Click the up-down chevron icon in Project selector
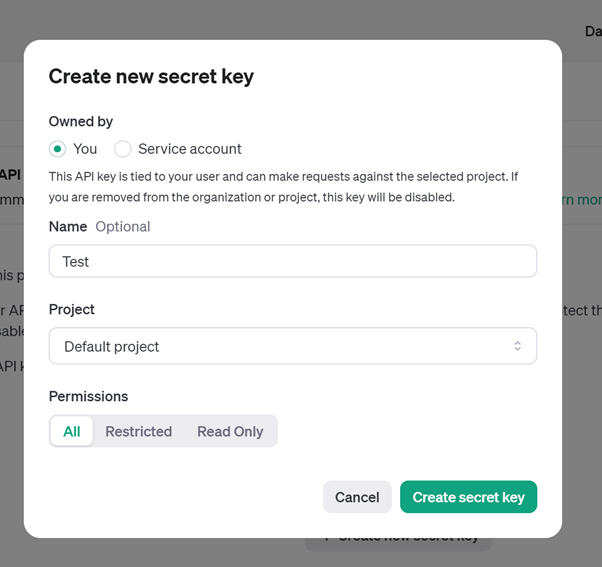This screenshot has width=602, height=567. click(x=517, y=346)
